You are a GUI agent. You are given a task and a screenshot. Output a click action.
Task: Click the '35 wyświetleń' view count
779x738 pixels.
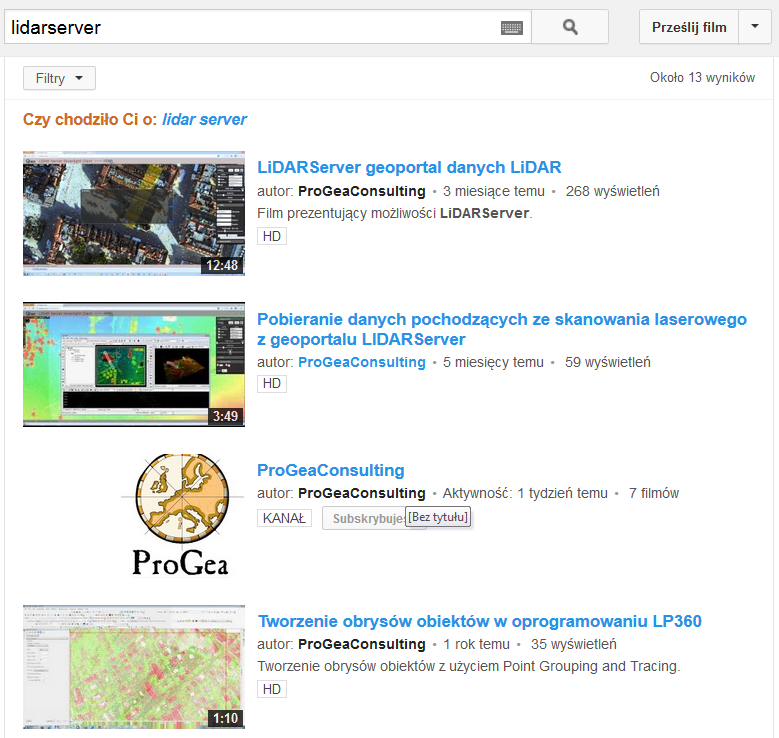574,645
